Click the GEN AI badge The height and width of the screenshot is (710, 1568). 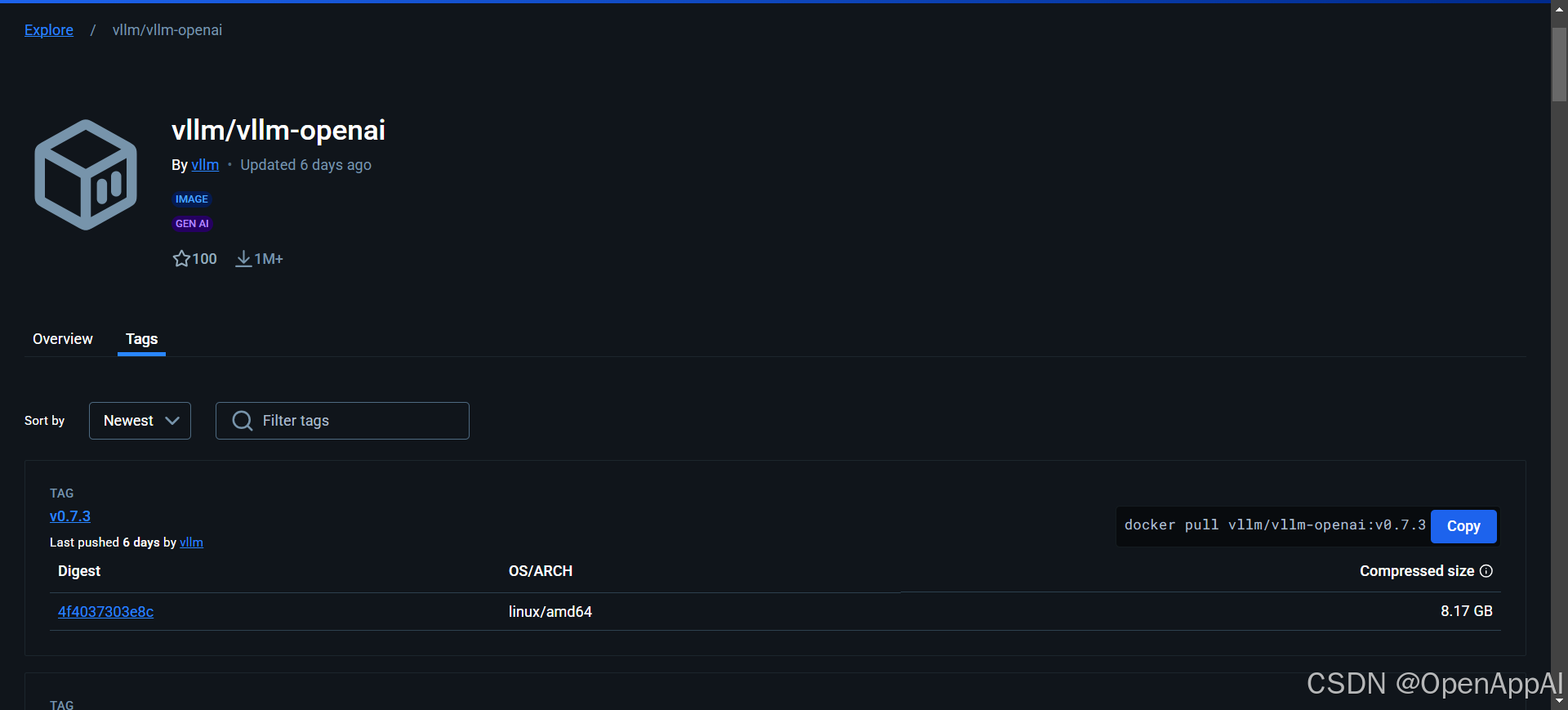click(192, 224)
